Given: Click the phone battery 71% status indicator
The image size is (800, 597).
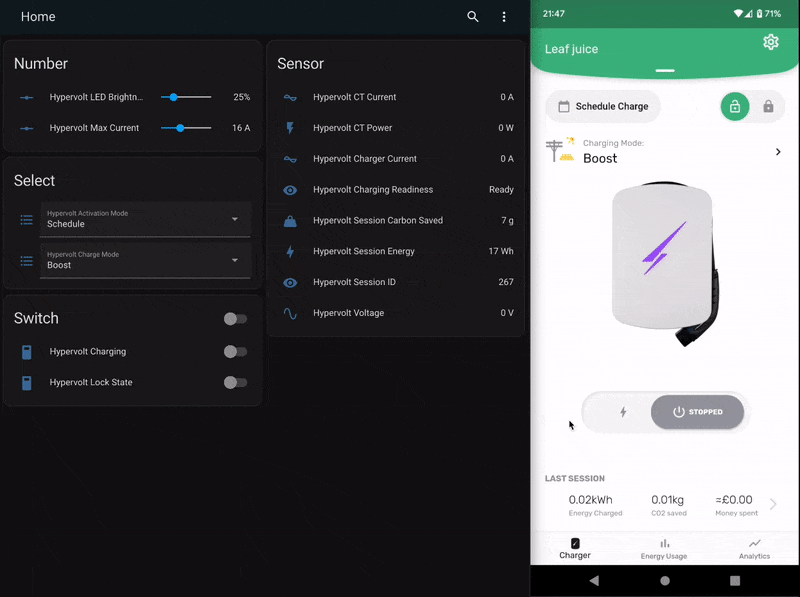Looking at the screenshot, I should pos(769,14).
